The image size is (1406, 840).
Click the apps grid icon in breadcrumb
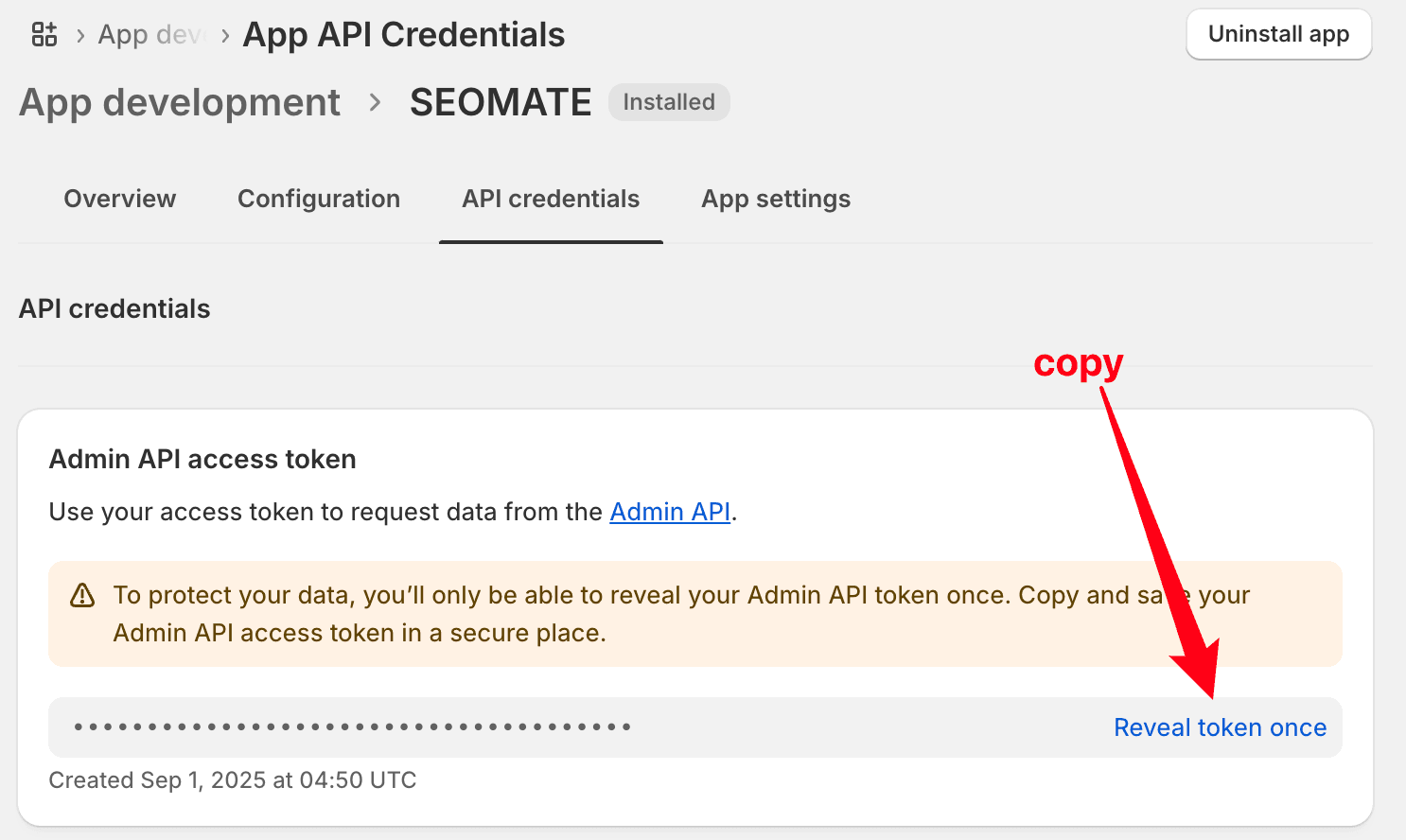[x=44, y=35]
